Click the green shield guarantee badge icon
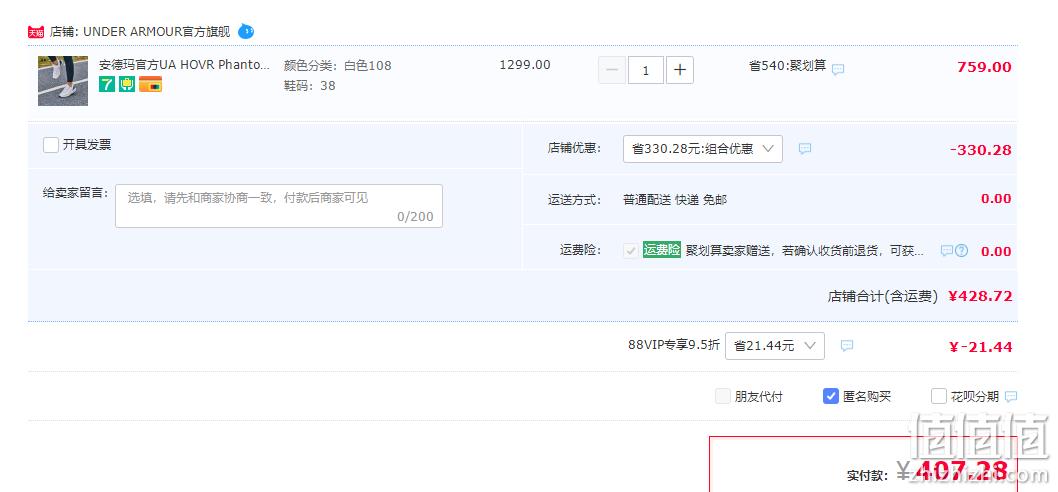 (x=127, y=84)
